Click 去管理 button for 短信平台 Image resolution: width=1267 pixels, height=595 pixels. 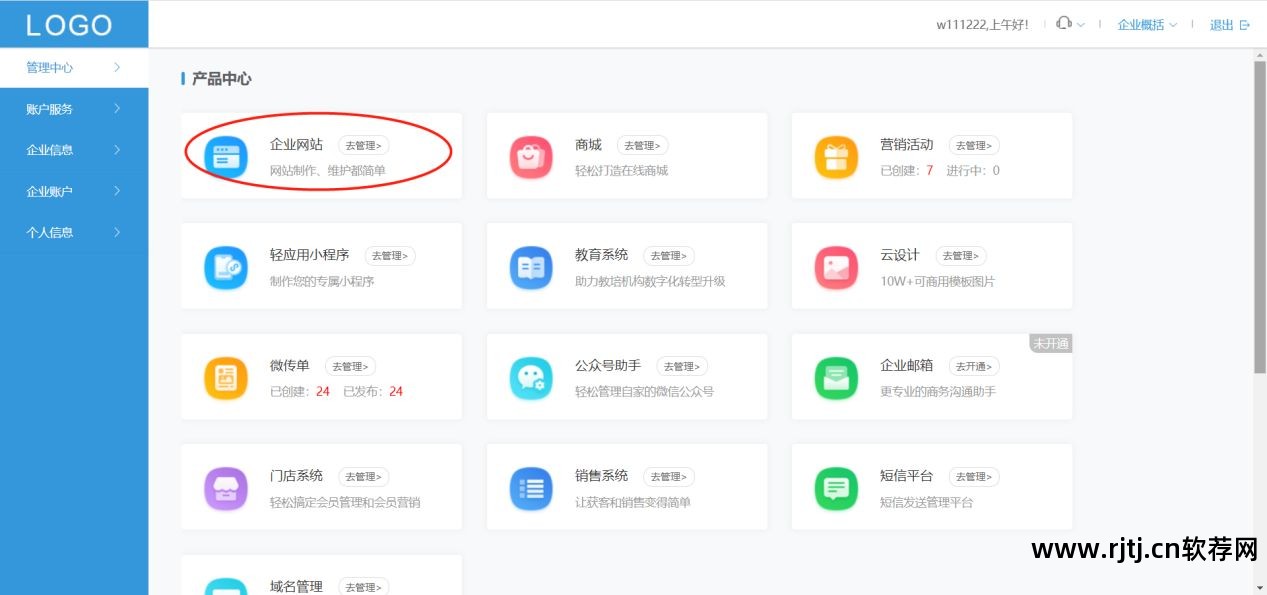pyautogui.click(x=974, y=477)
